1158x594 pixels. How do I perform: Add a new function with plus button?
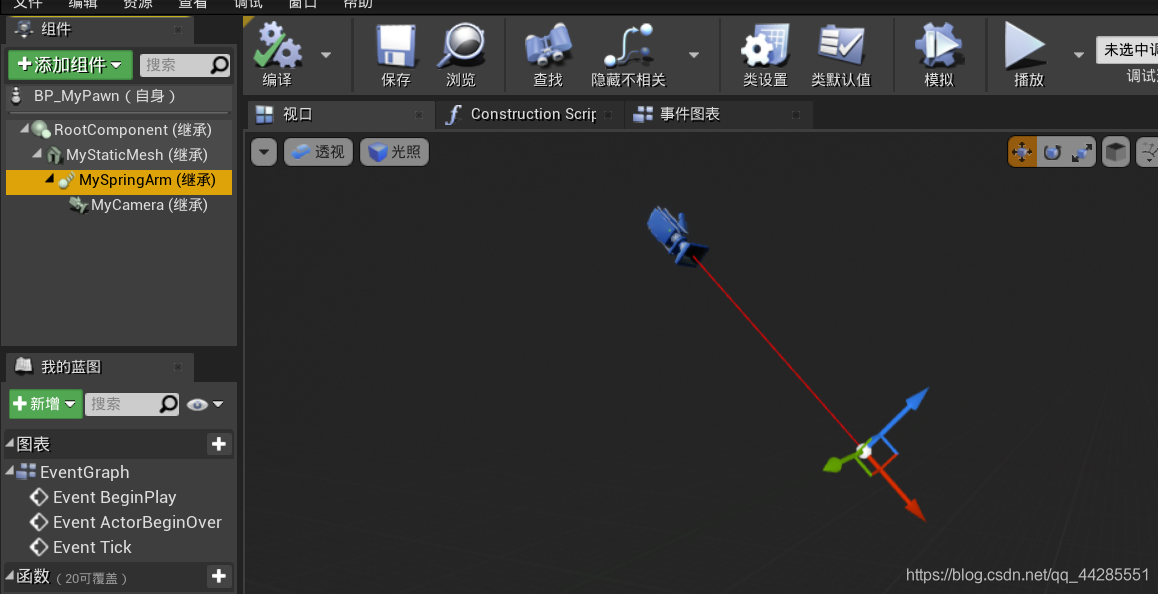[x=219, y=576]
